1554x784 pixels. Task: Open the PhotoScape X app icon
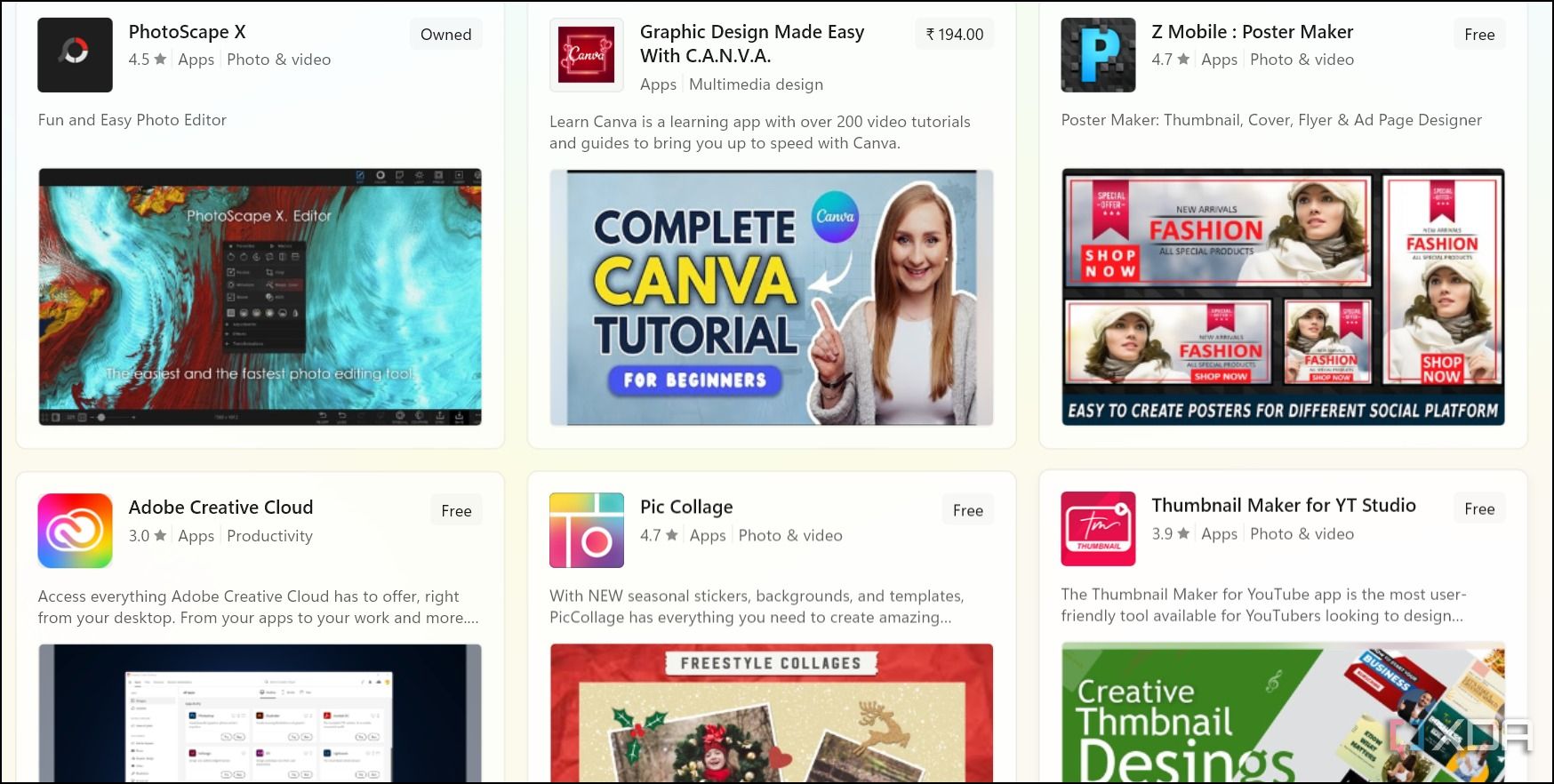click(75, 55)
